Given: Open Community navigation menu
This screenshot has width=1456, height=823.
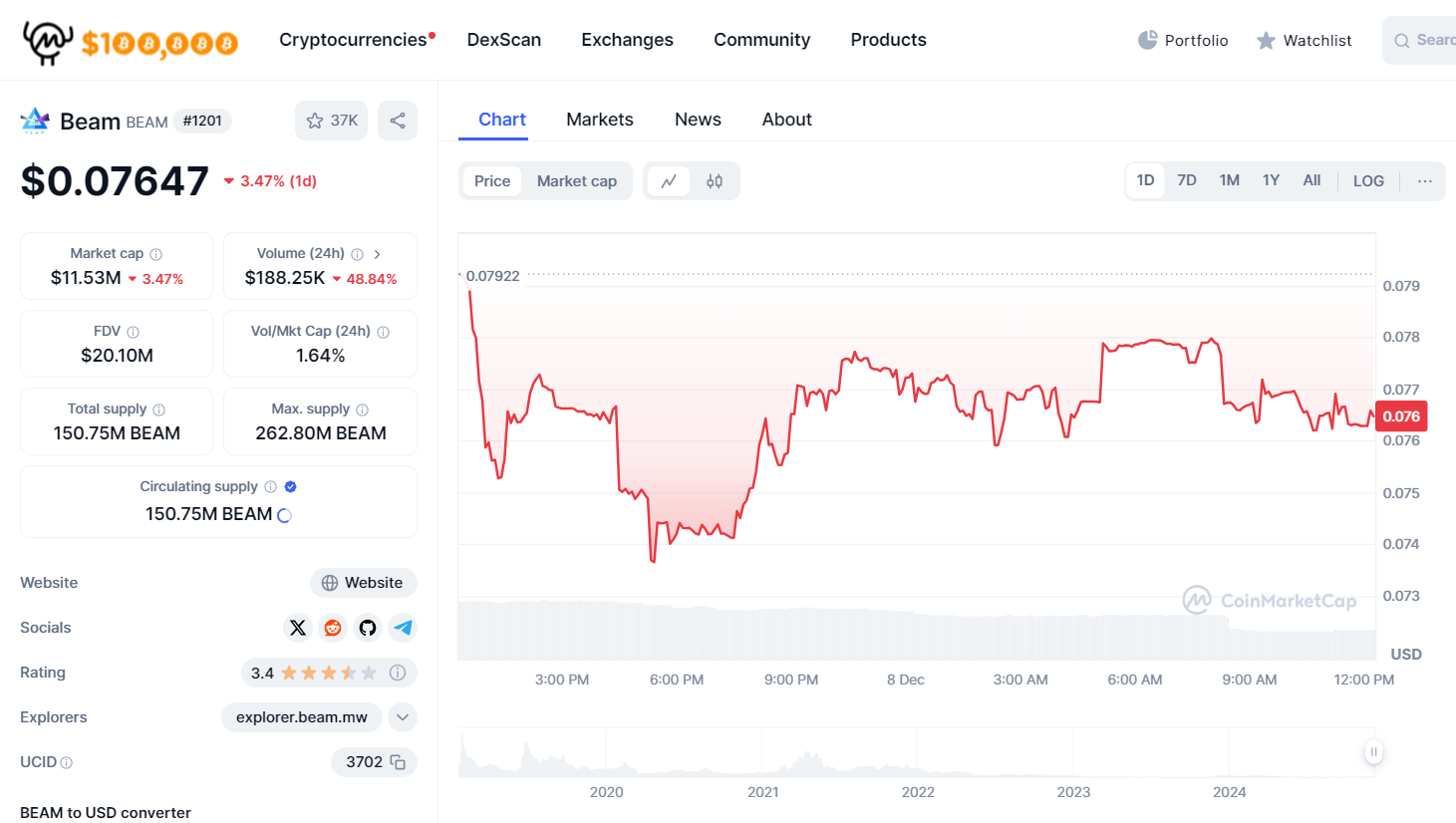Looking at the screenshot, I should 762,40.
